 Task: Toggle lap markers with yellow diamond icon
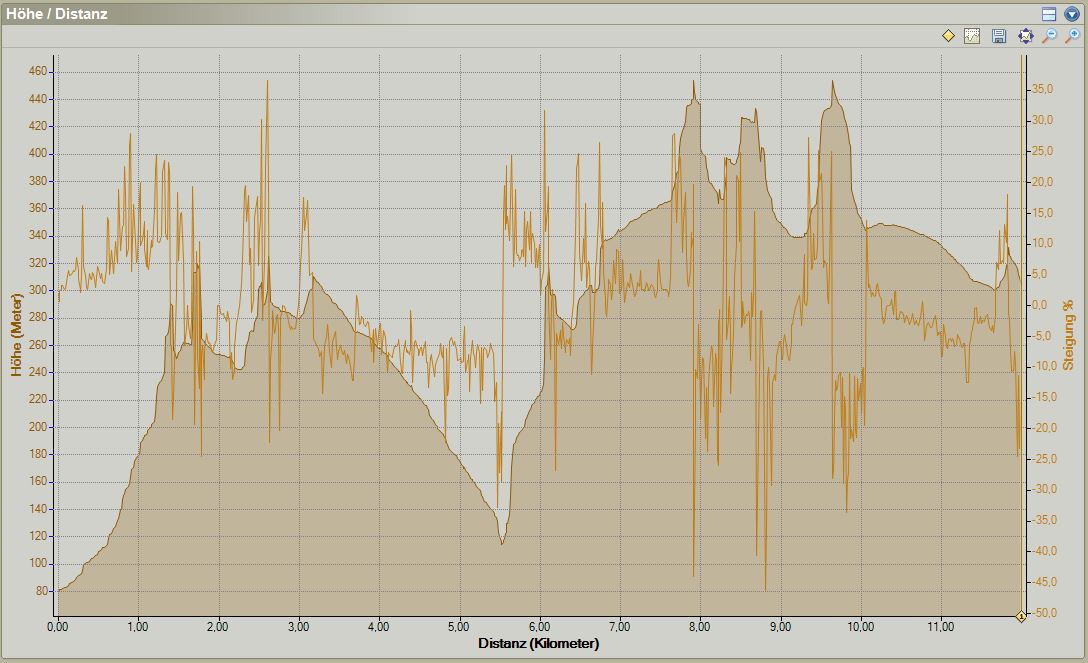948,36
